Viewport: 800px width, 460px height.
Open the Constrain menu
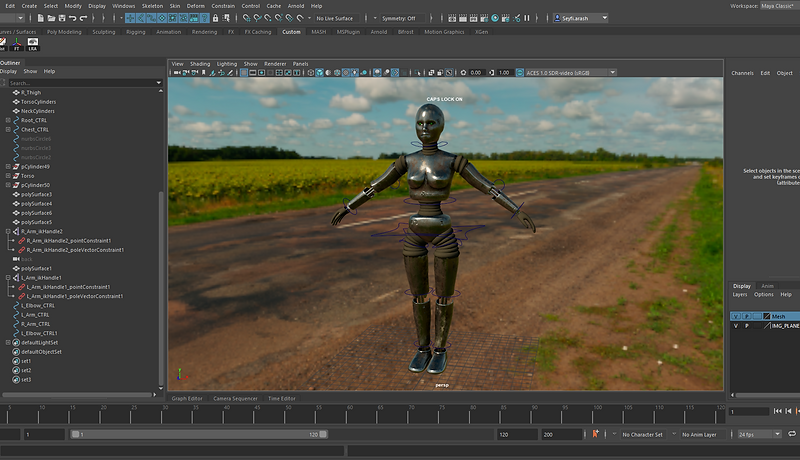point(223,6)
